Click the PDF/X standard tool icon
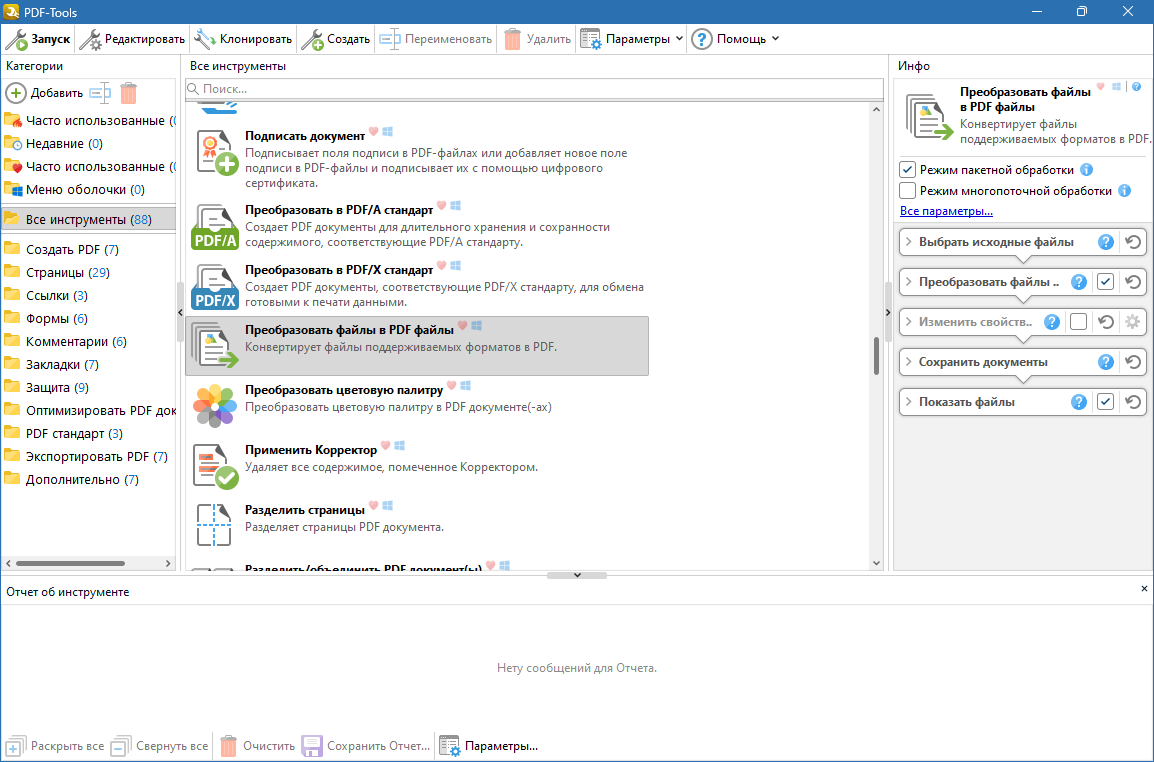Image resolution: width=1154 pixels, height=762 pixels. 215,286
